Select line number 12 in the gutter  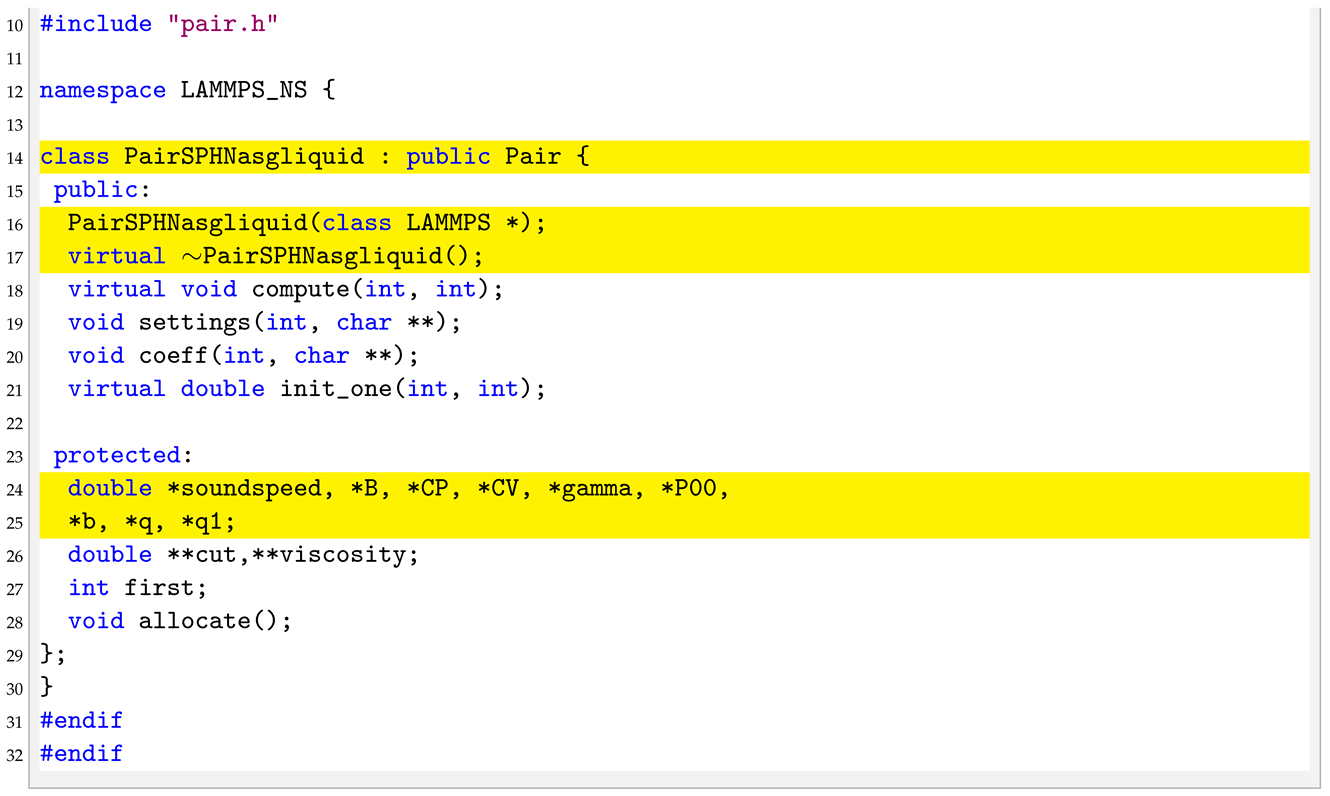[14, 91]
